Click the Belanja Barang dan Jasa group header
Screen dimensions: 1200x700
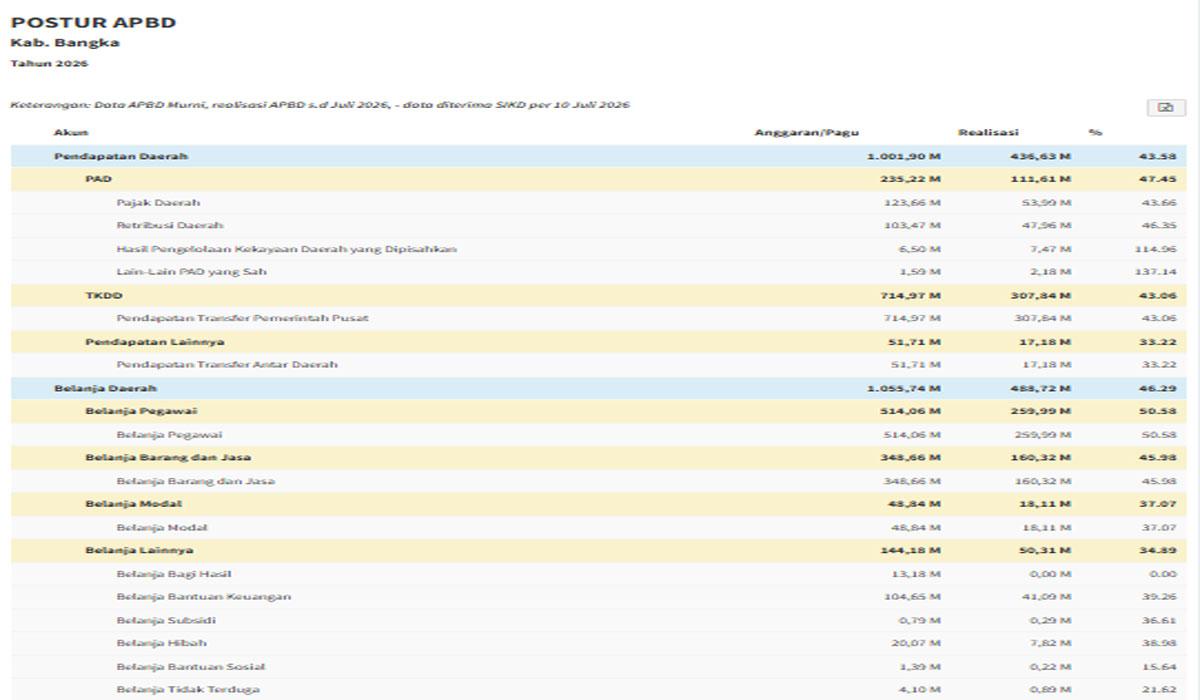tap(599, 458)
